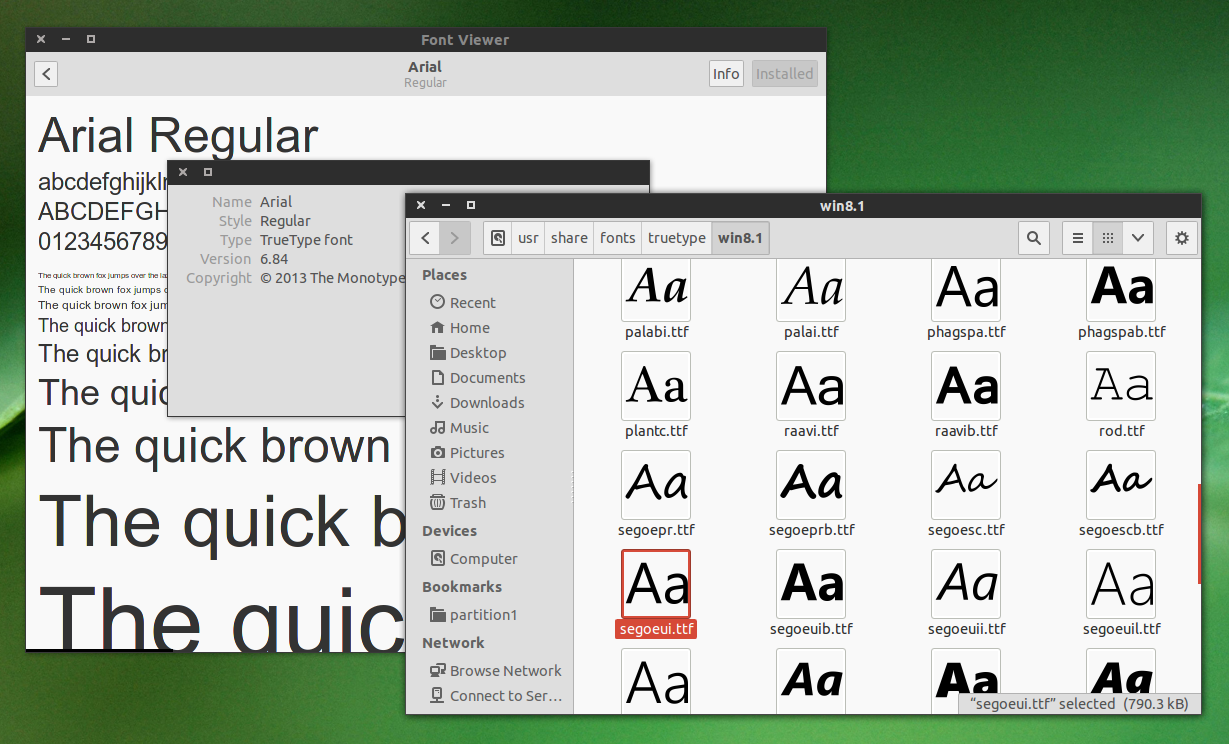Select the segoepr.ttf font icon
Viewport: 1229px width, 744px height.
(656, 485)
